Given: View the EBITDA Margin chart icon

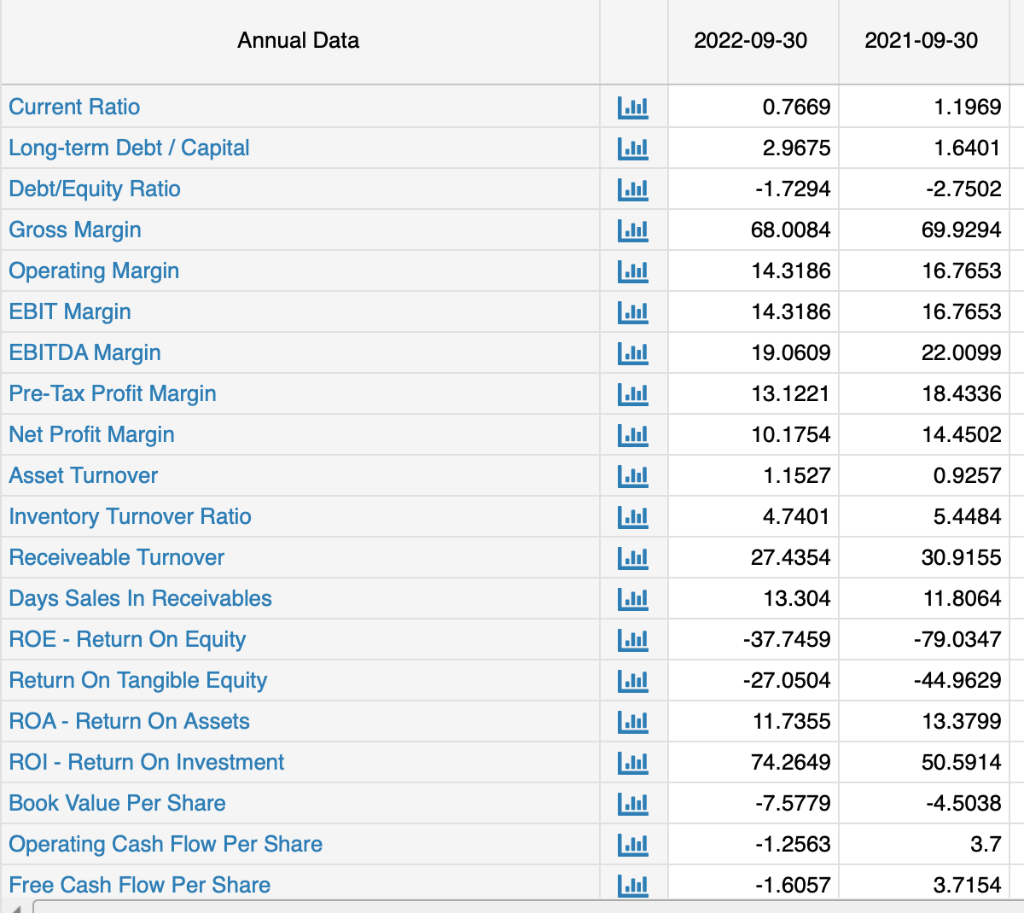Looking at the screenshot, I should point(633,352).
